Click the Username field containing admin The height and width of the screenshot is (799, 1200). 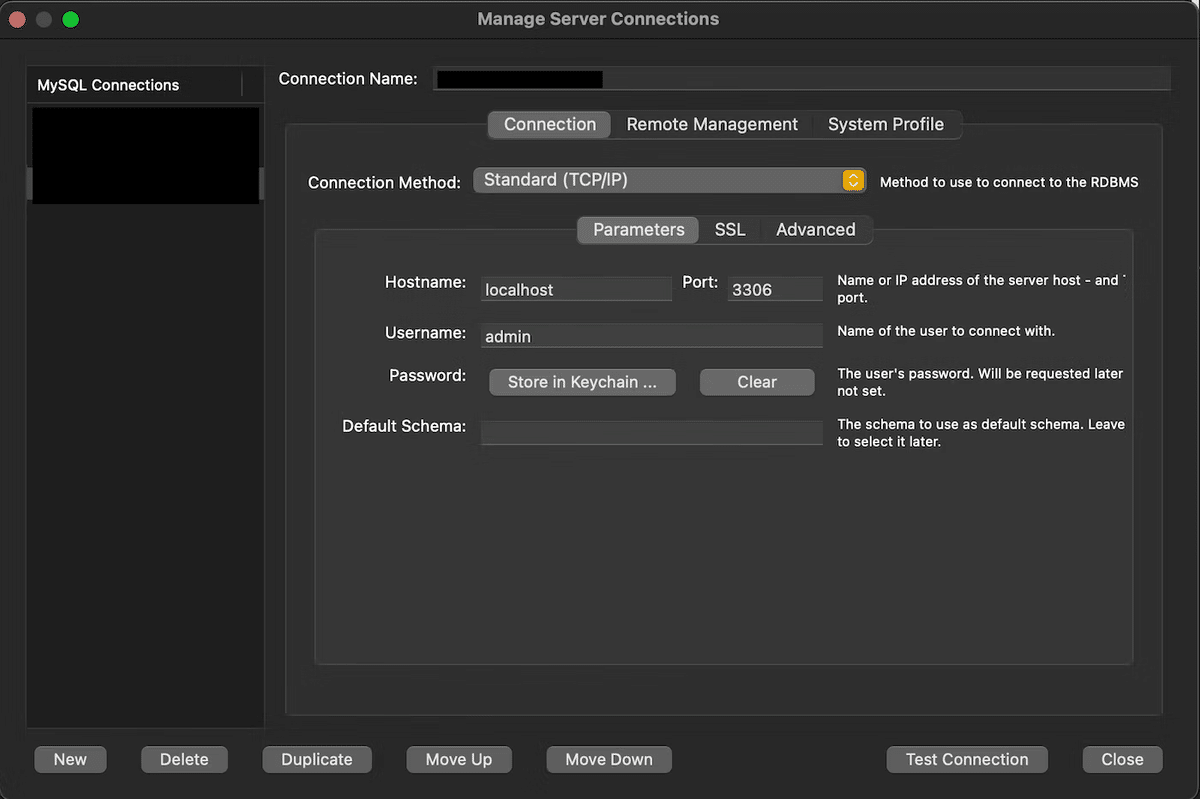click(x=652, y=336)
